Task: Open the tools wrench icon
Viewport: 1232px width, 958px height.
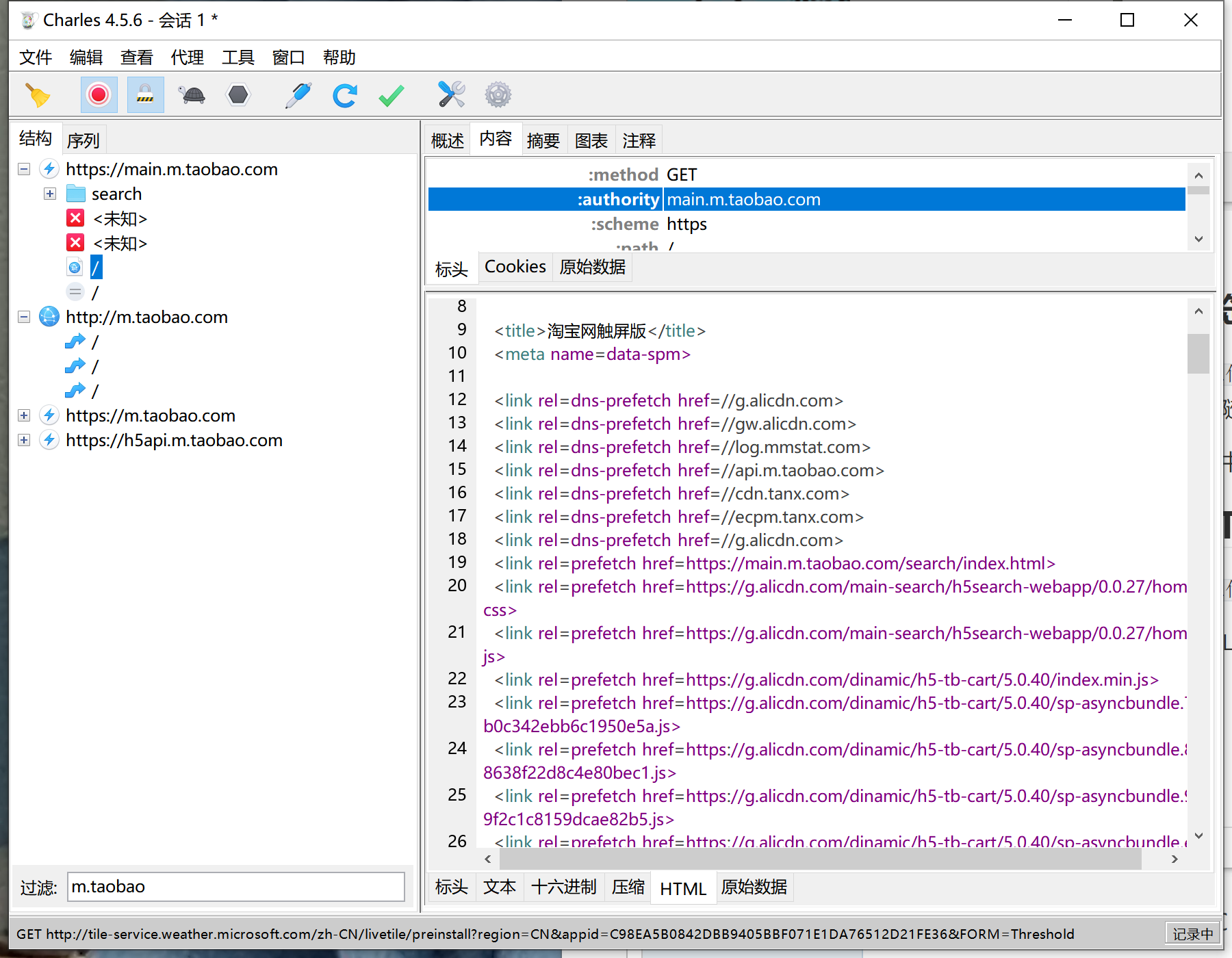Action: [x=452, y=94]
